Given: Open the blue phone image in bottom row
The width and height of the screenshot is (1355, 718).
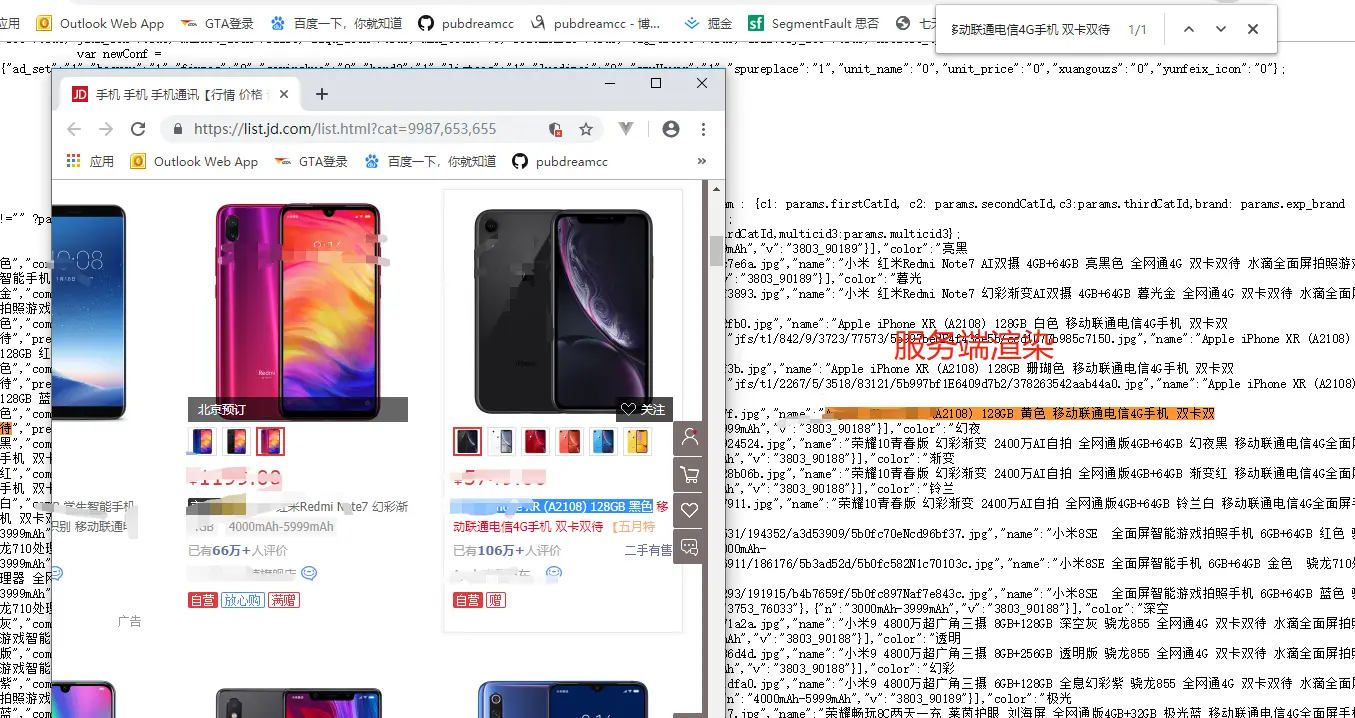Looking at the screenshot, I should coord(562,699).
